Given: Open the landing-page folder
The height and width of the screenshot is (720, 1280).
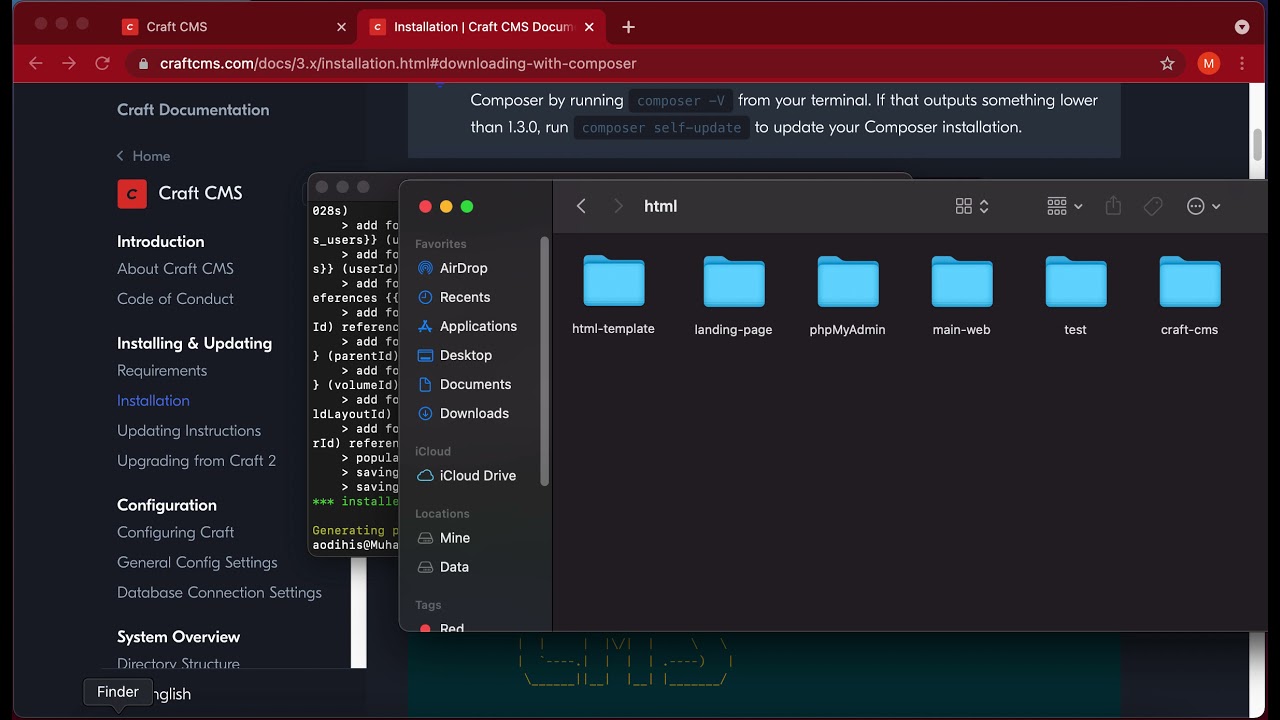Looking at the screenshot, I should pos(733,294).
